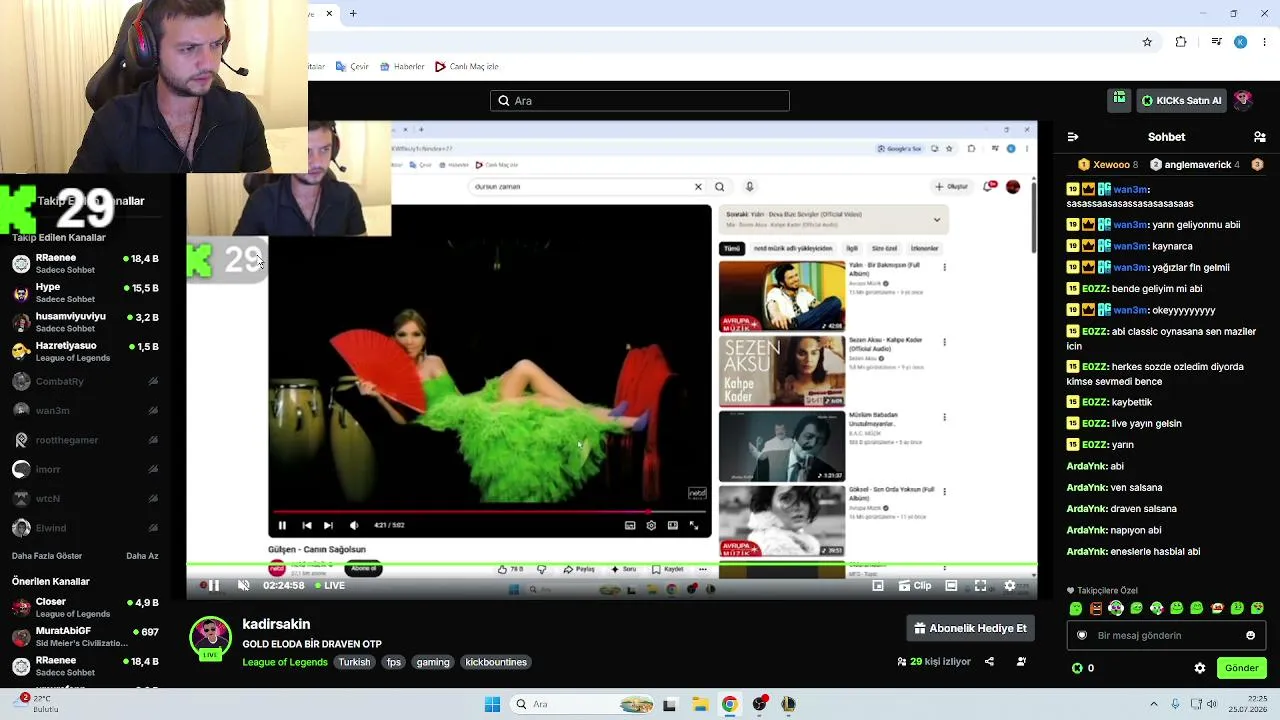Open File Explorer from the taskbar

point(700,704)
